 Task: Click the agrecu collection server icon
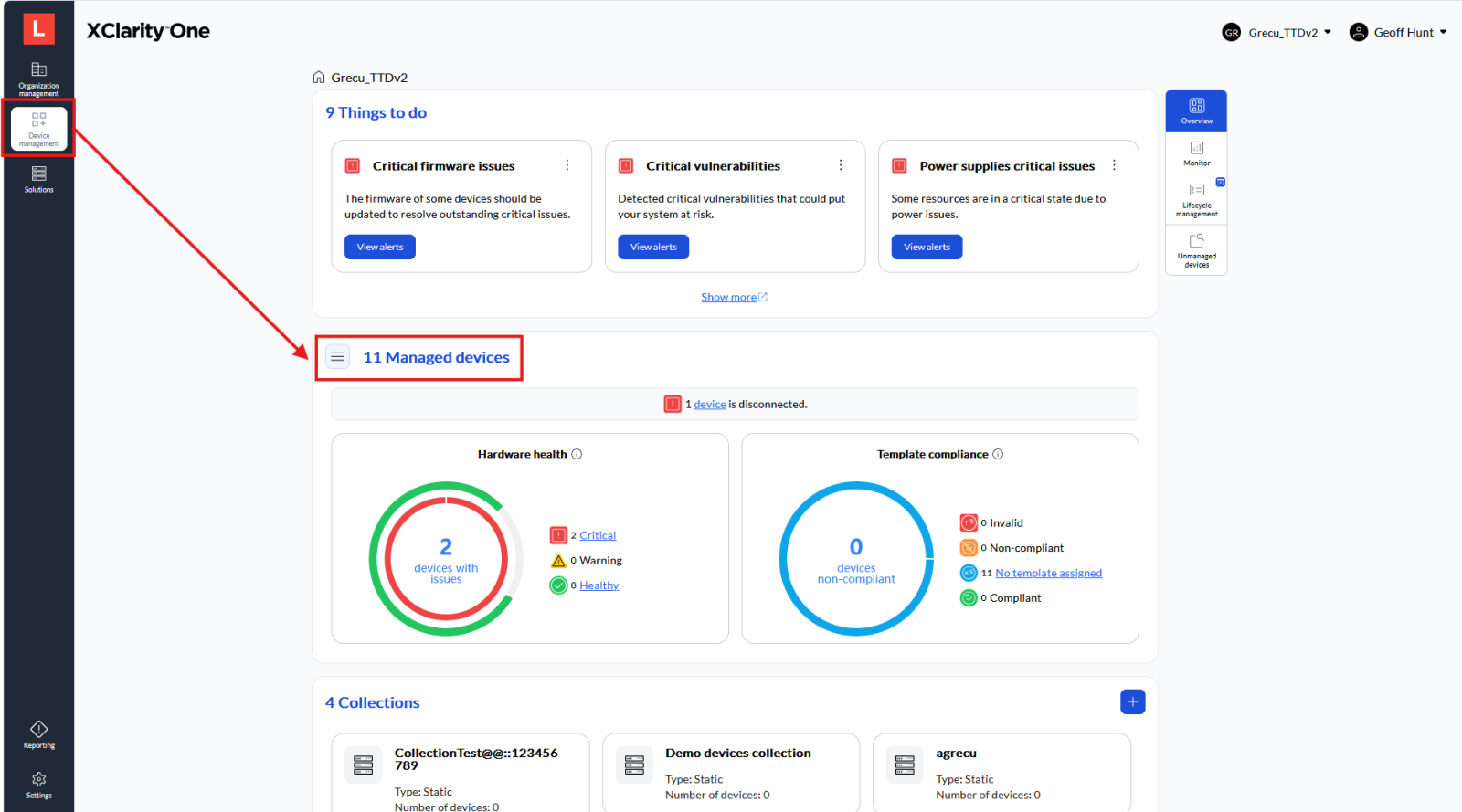coord(905,765)
